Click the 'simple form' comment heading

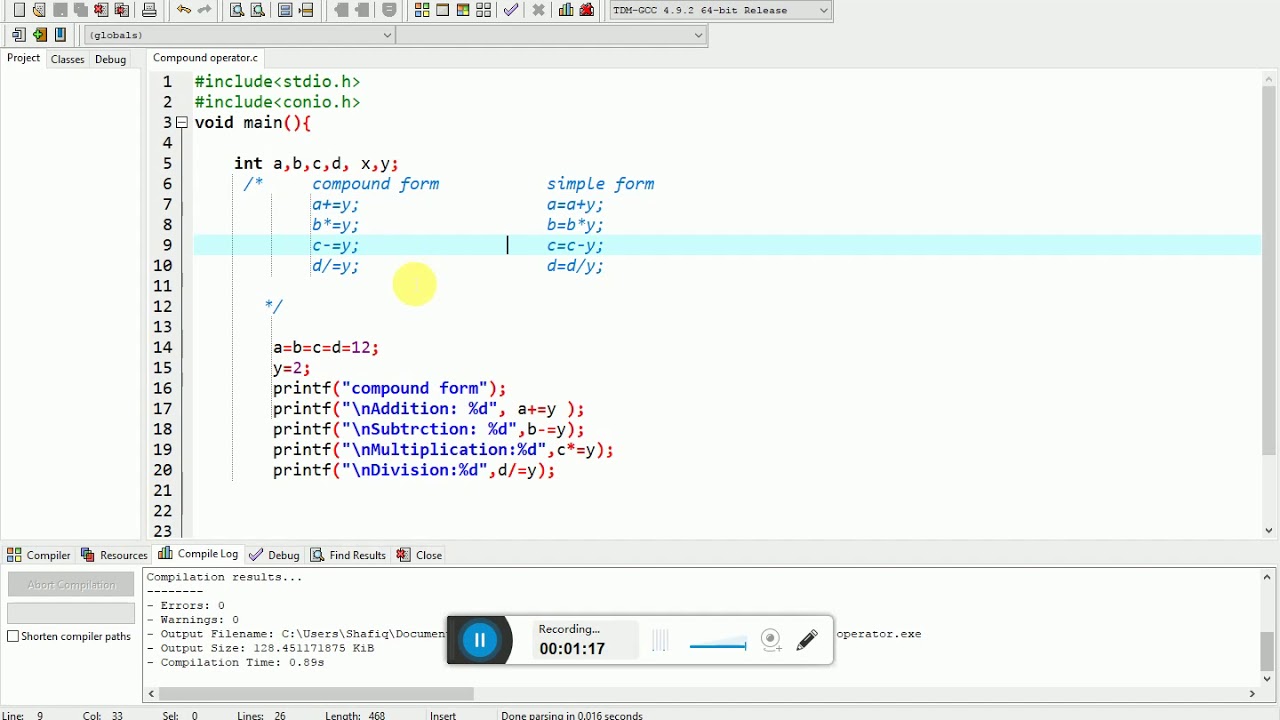pos(600,184)
